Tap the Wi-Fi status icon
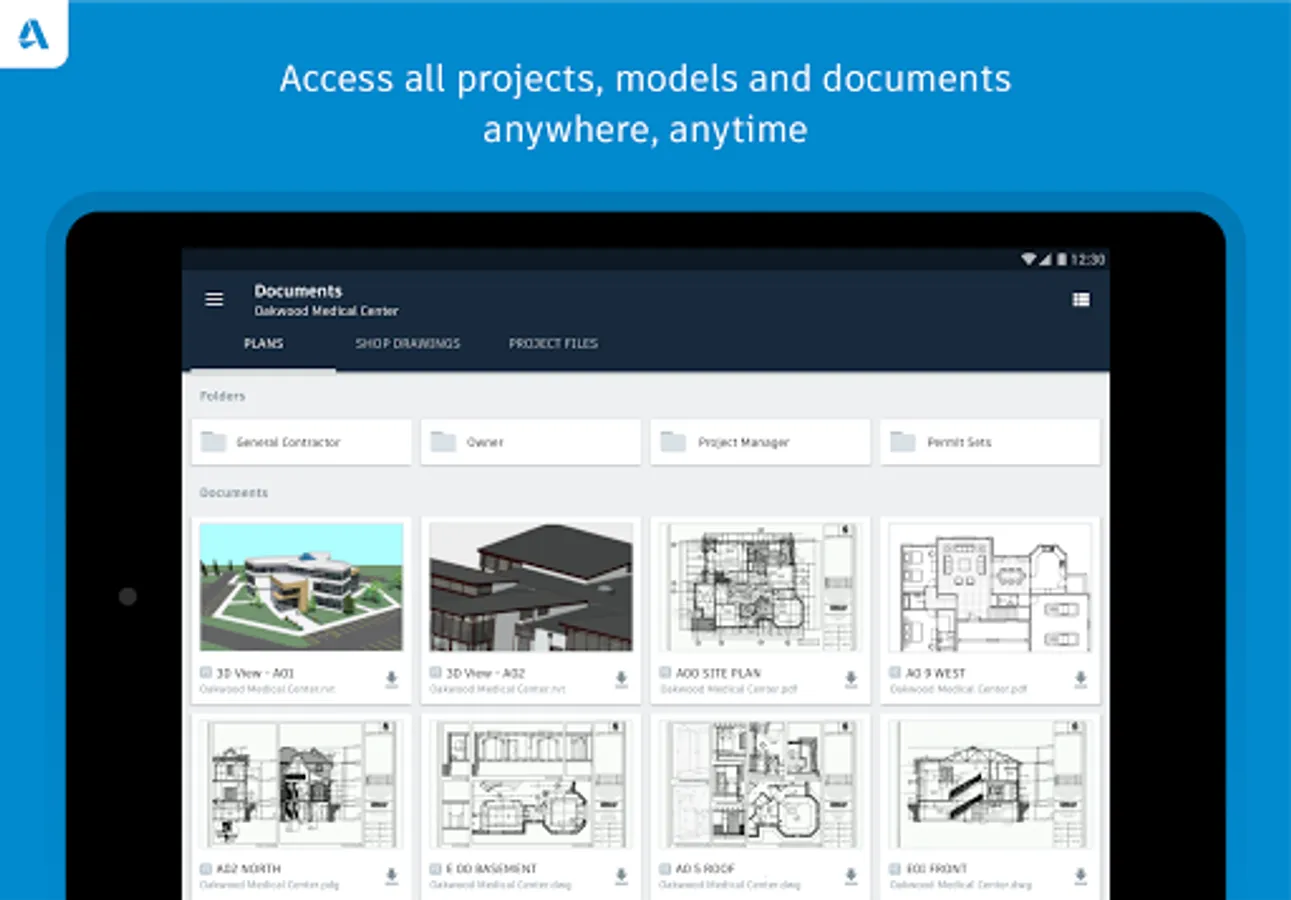The image size is (1291, 900). 1028,260
